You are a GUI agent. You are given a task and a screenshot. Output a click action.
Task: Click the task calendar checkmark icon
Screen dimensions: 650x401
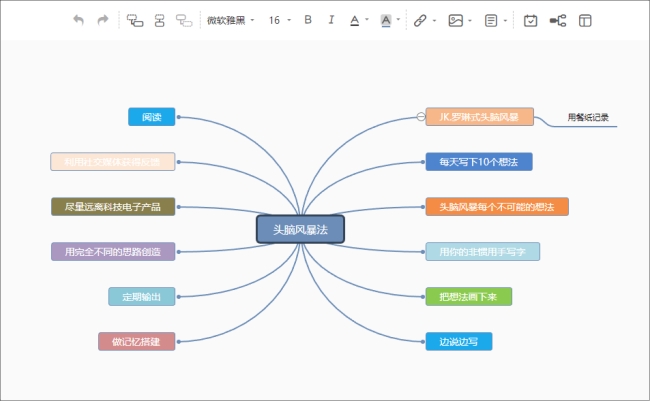531,20
